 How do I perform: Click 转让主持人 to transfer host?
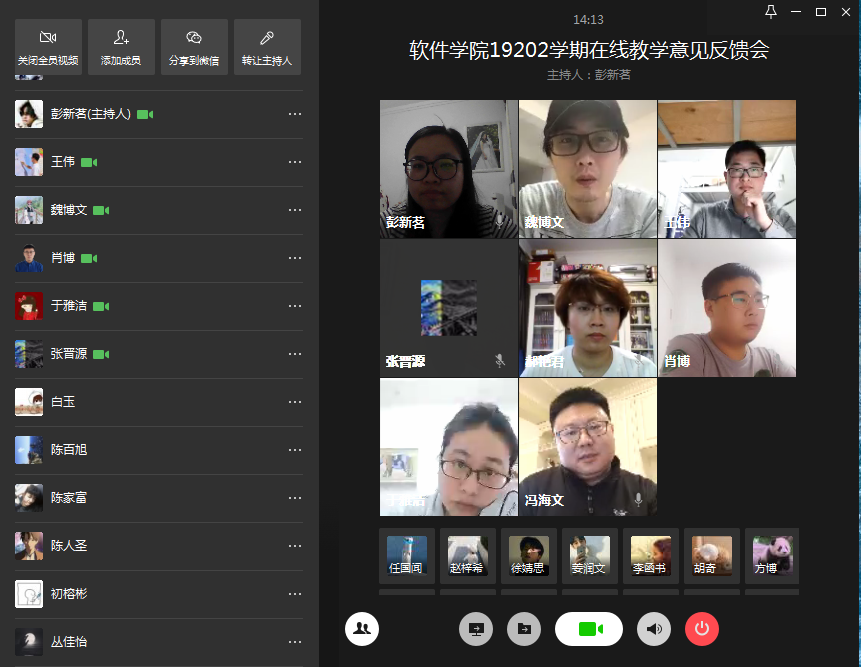[x=267, y=47]
